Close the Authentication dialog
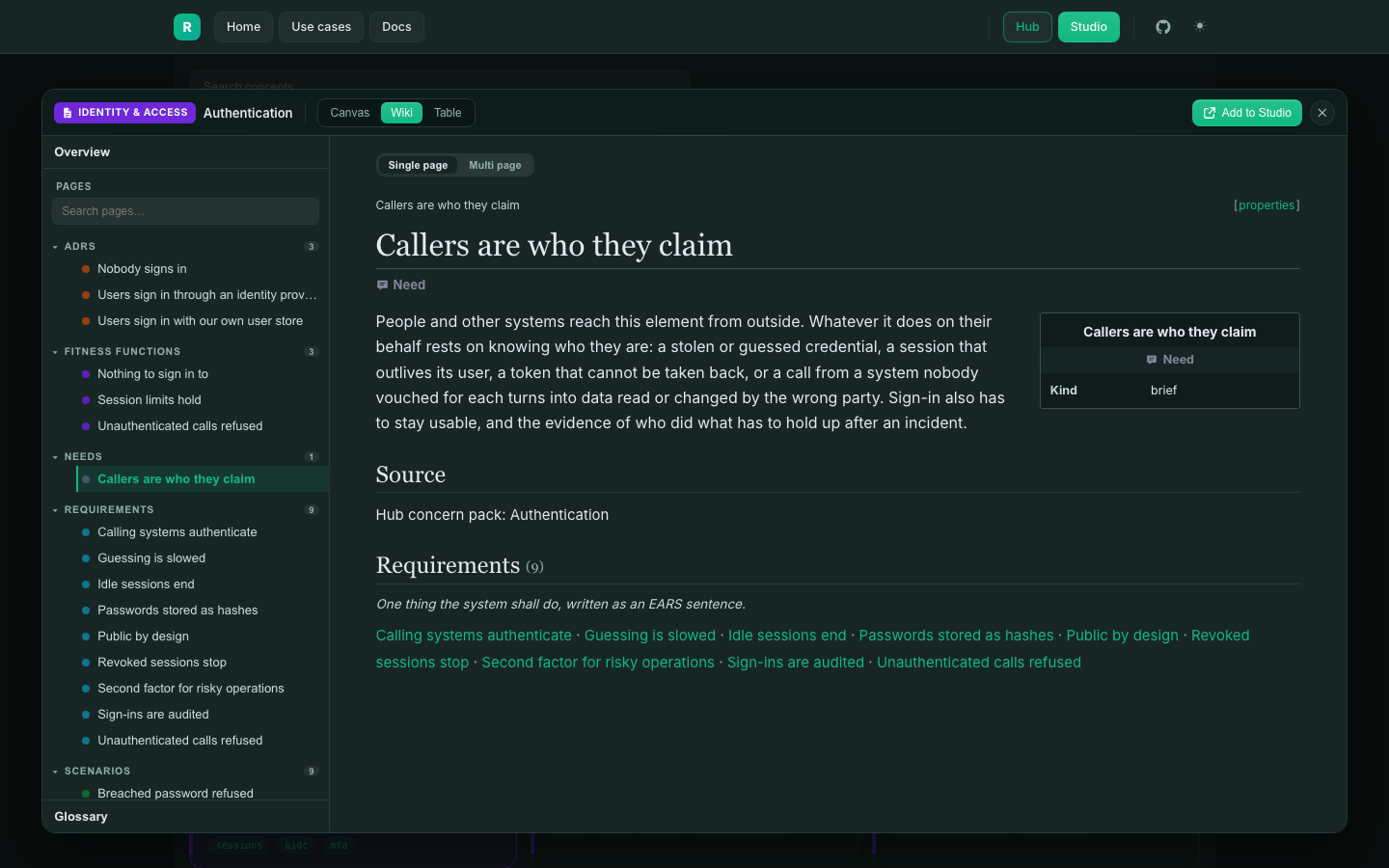1389x868 pixels. click(1322, 113)
